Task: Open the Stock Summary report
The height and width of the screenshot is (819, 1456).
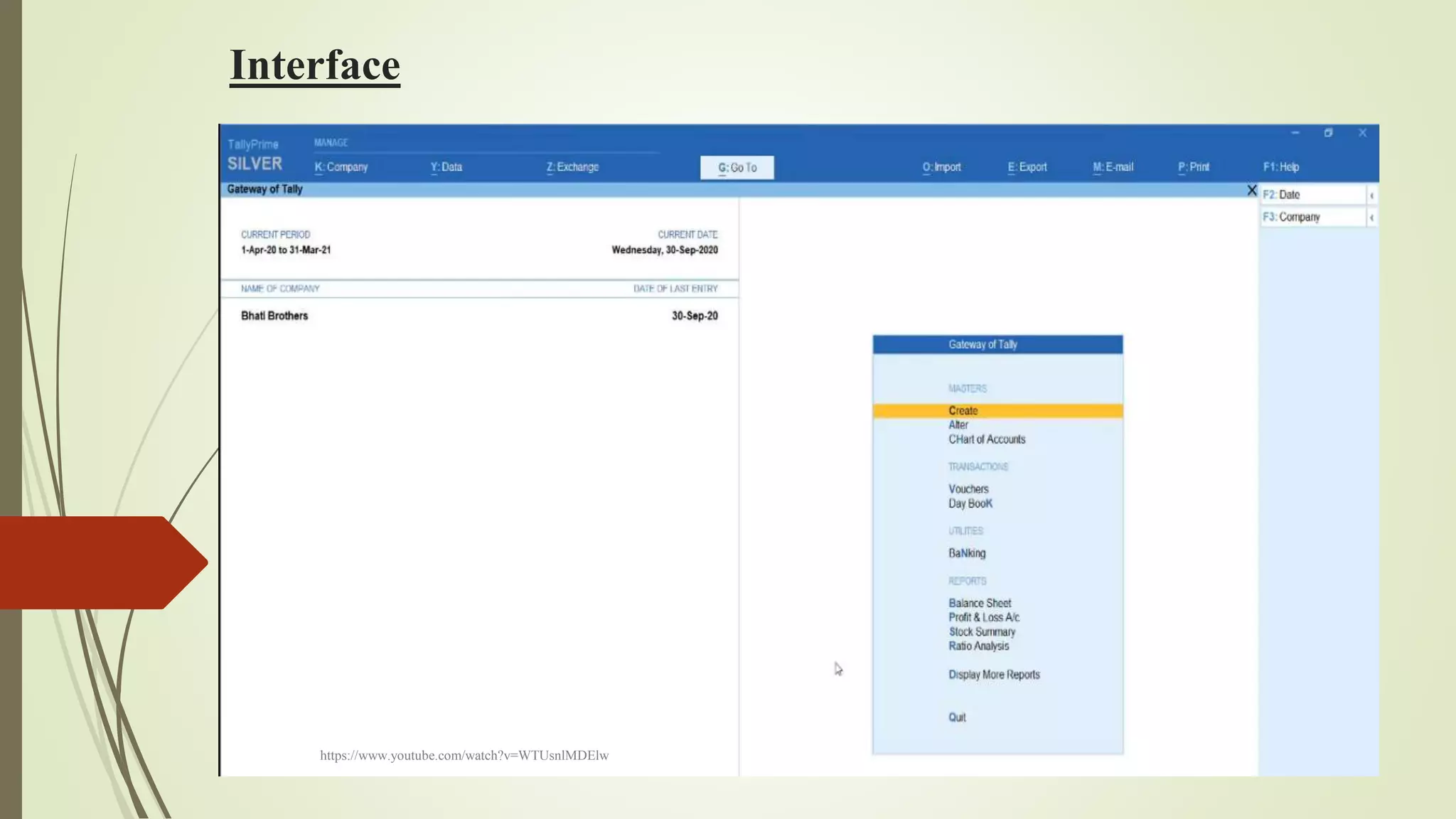Action: [982, 631]
